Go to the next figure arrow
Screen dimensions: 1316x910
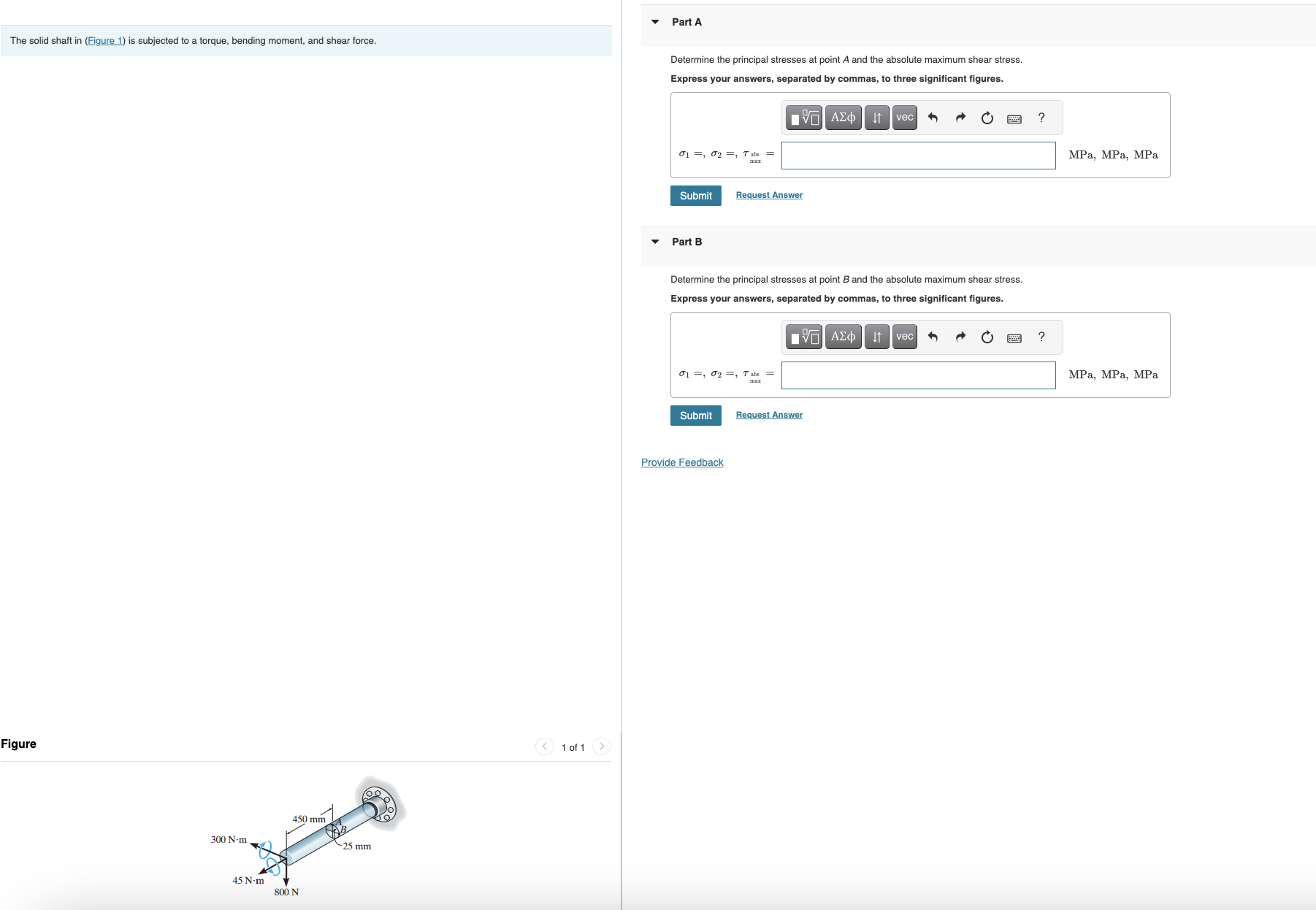point(602,746)
